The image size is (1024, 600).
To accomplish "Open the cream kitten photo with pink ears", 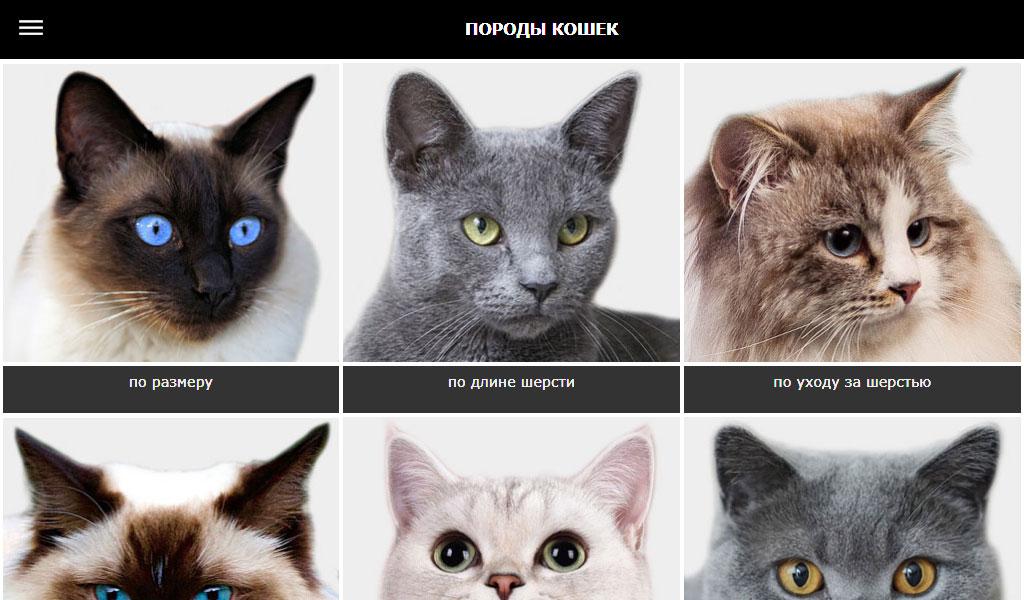I will pos(511,509).
